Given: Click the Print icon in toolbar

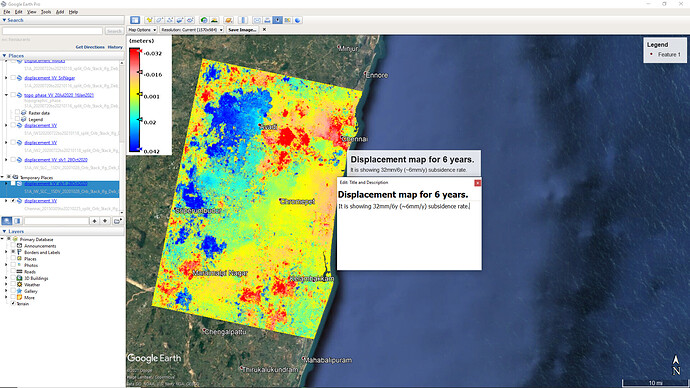Looking at the screenshot, I should (x=267, y=20).
